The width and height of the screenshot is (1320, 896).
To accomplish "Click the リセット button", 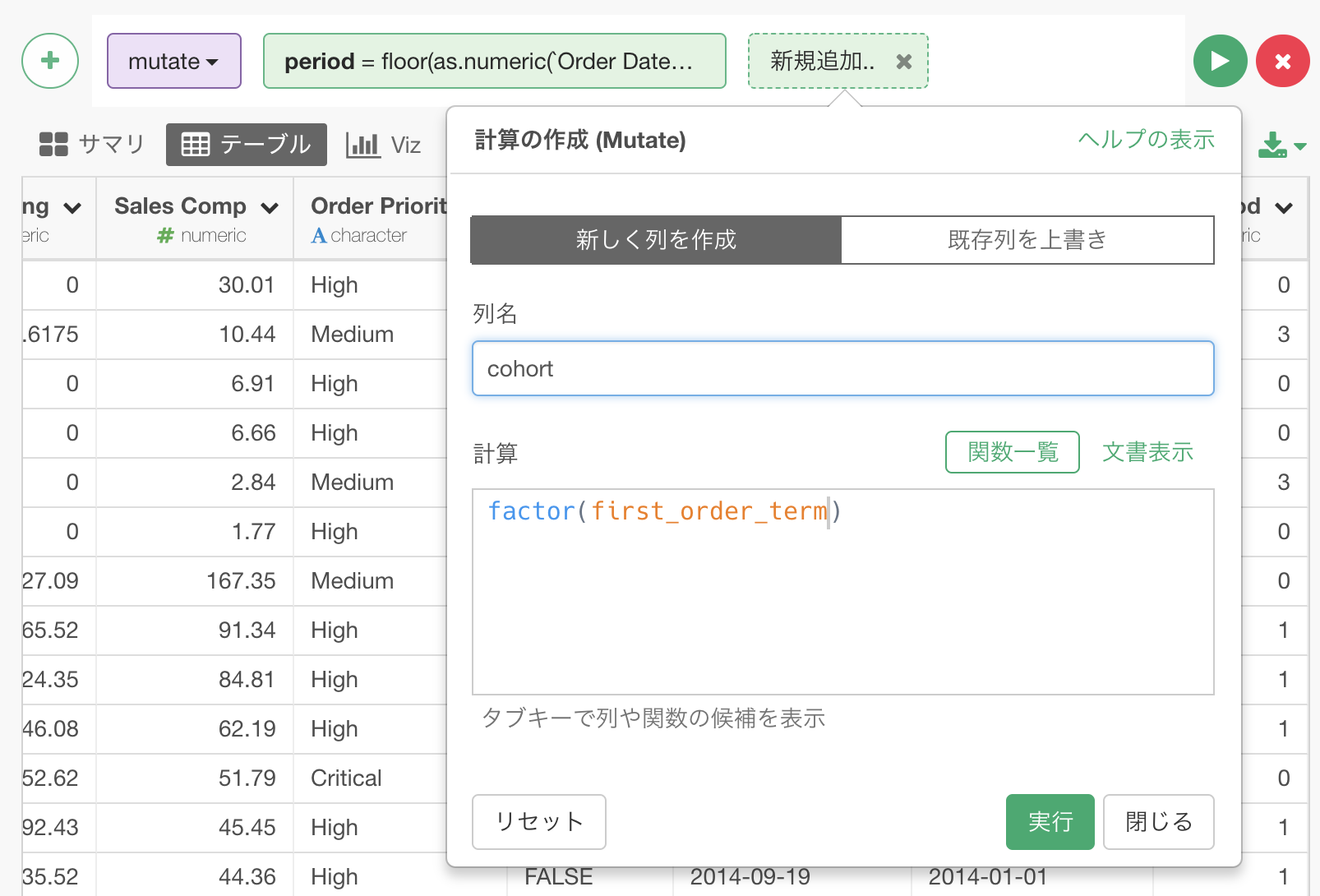I will [539, 822].
